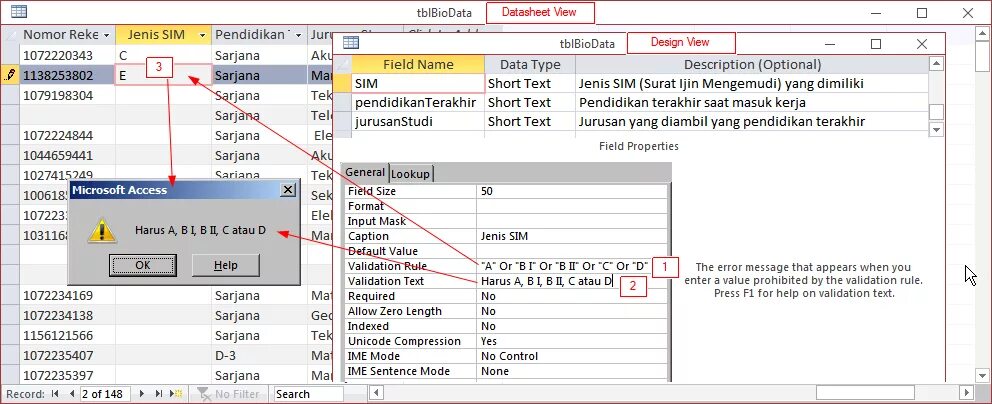Maximize the Design View tblBioData window

(x=876, y=44)
